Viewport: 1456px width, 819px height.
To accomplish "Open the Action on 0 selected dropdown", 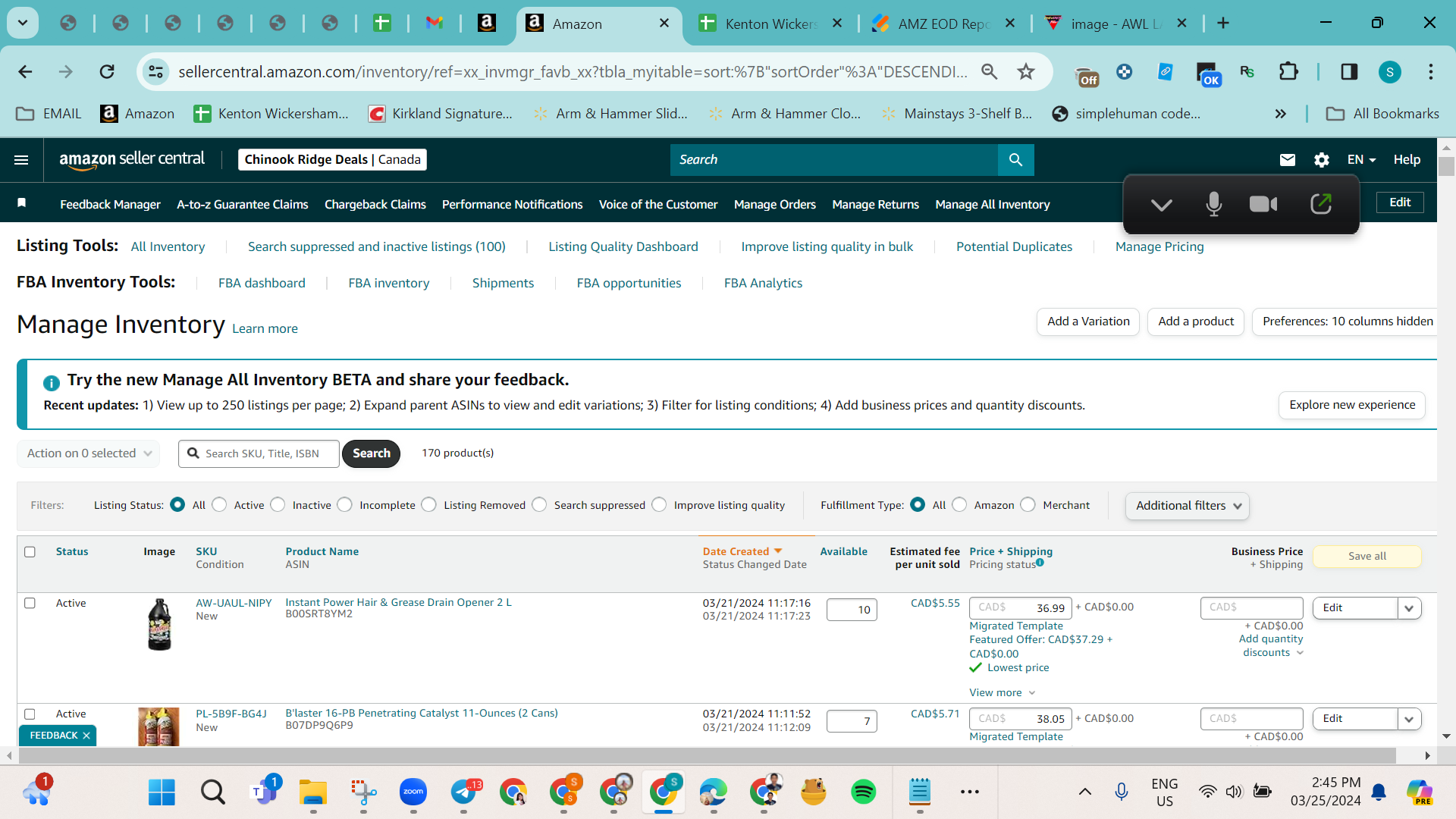I will coord(89,453).
